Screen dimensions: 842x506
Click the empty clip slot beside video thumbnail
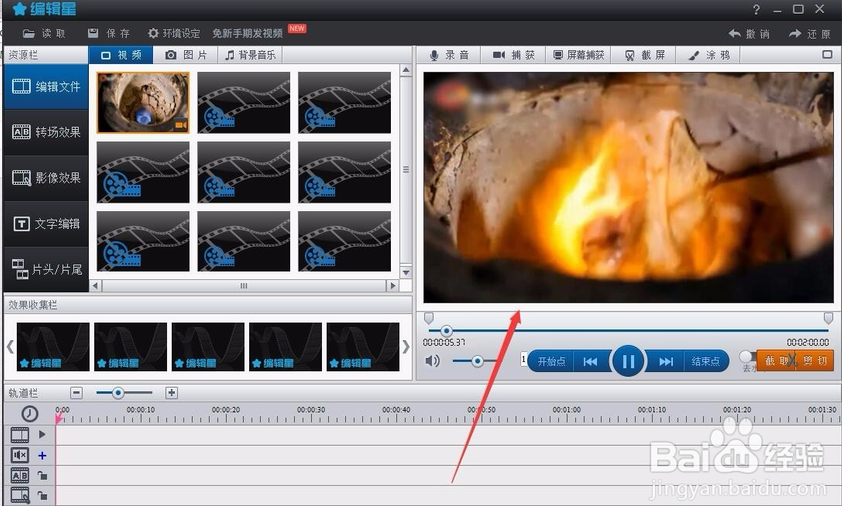(x=244, y=102)
